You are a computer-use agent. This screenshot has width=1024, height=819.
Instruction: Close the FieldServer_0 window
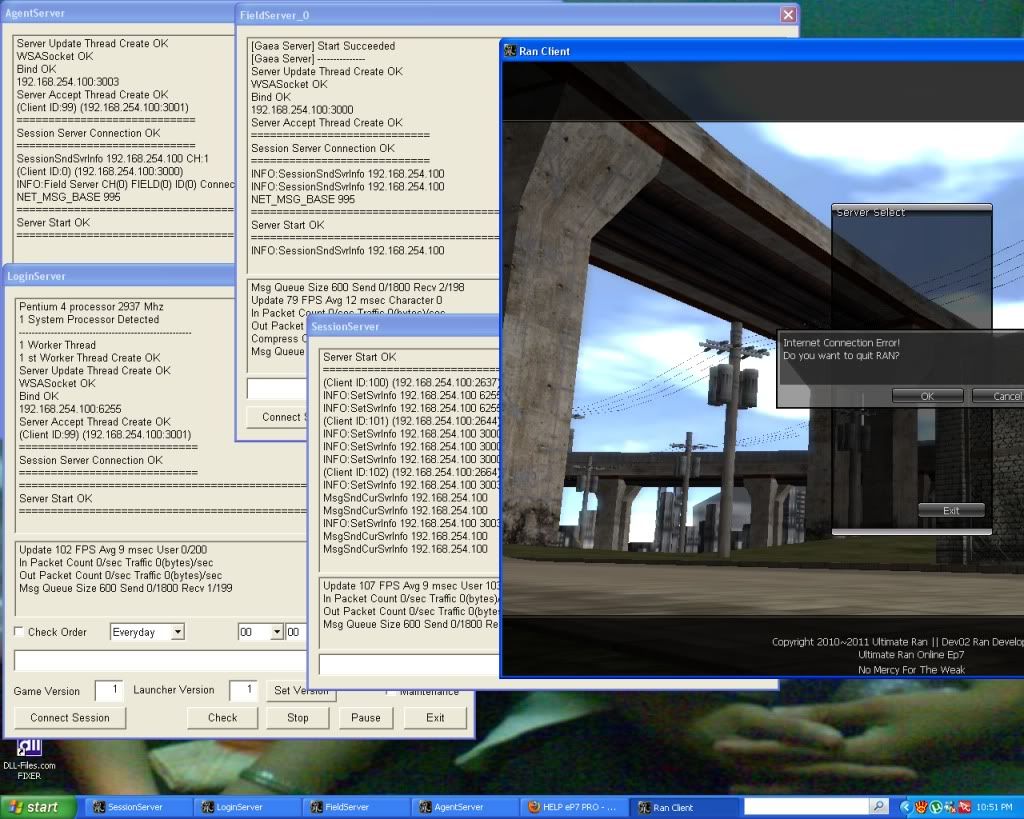point(788,15)
